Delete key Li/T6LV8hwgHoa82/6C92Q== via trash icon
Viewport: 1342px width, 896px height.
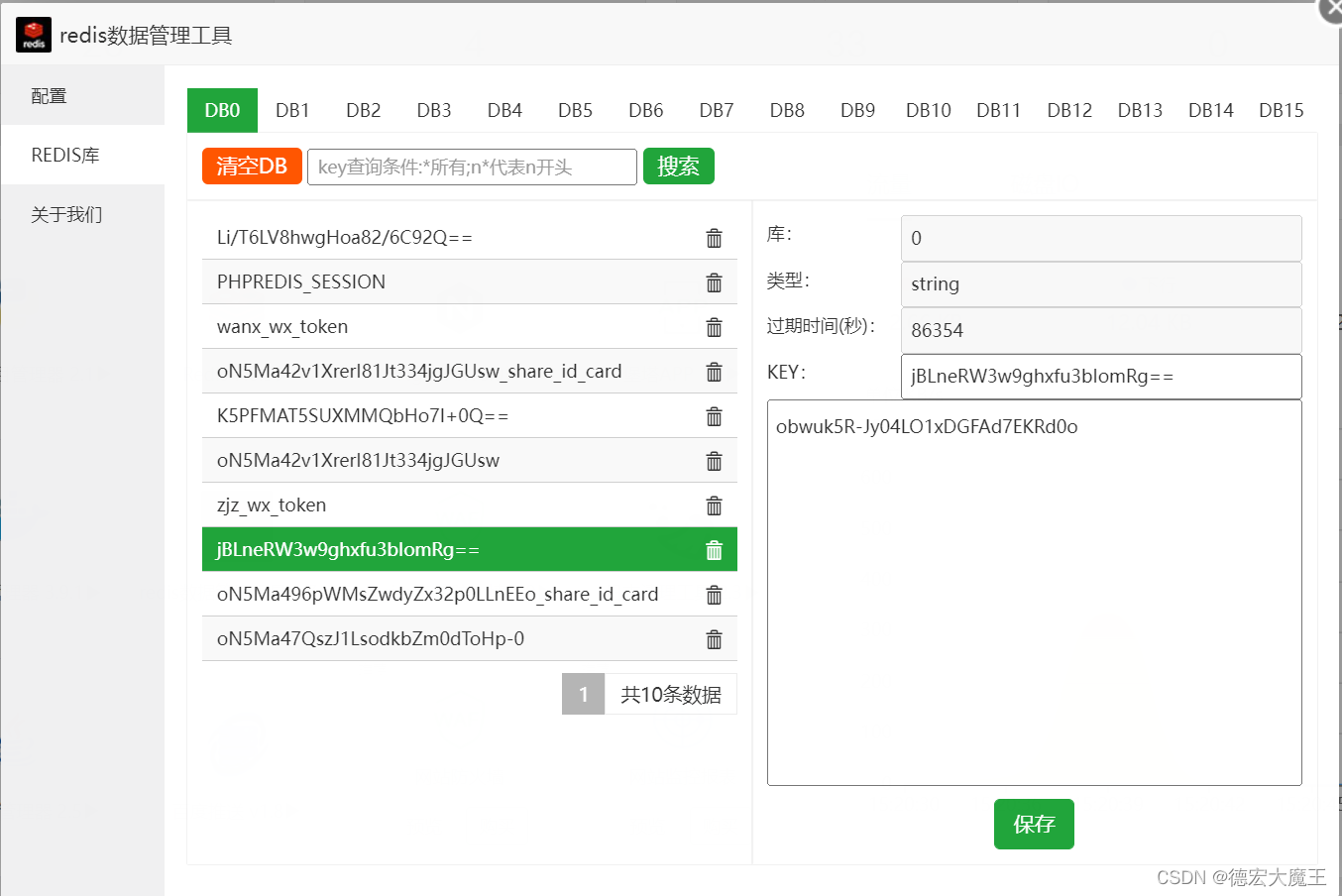[x=714, y=238]
